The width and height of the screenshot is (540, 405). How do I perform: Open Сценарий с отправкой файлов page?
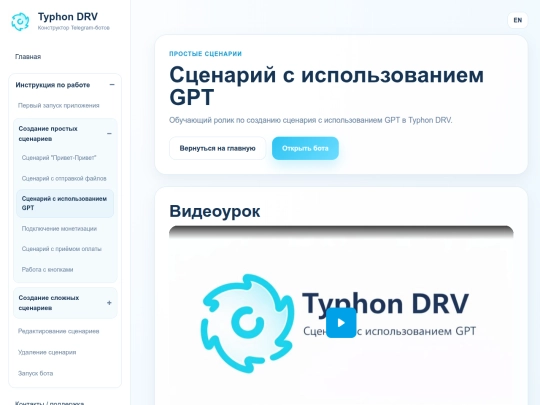pos(64,178)
